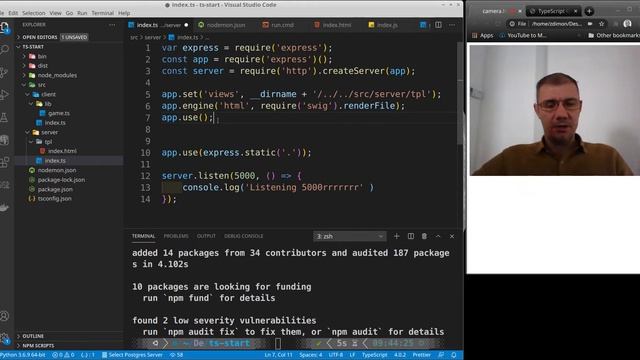Expand the dist folder

point(42,66)
